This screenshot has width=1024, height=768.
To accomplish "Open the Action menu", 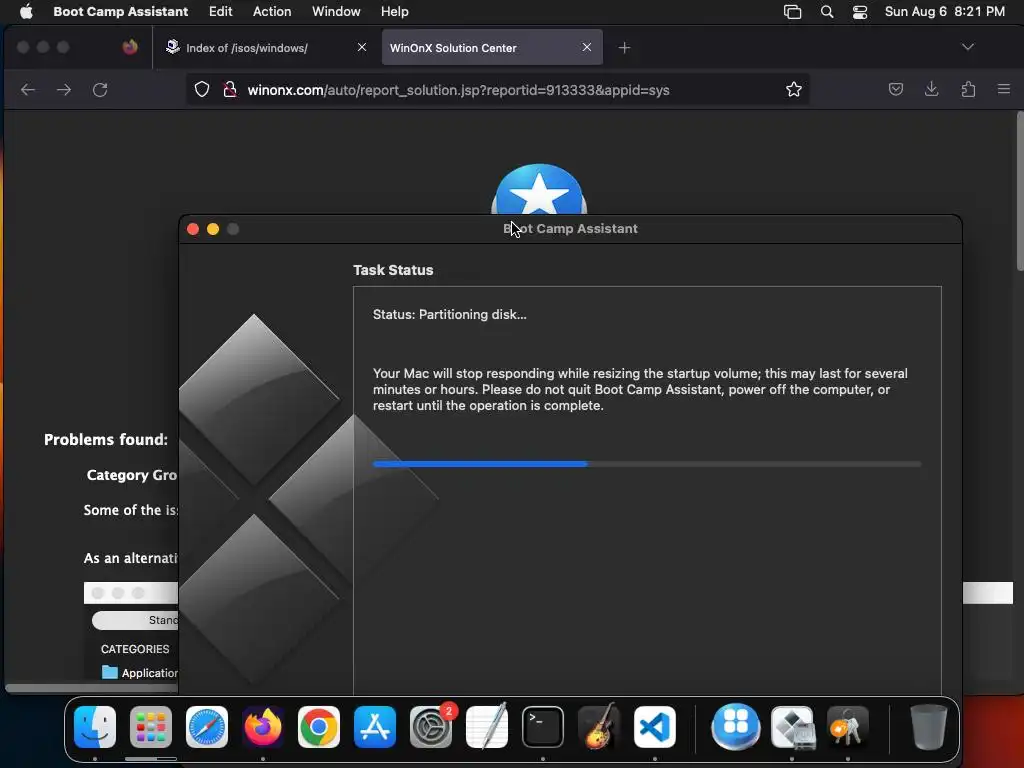I will tap(272, 11).
